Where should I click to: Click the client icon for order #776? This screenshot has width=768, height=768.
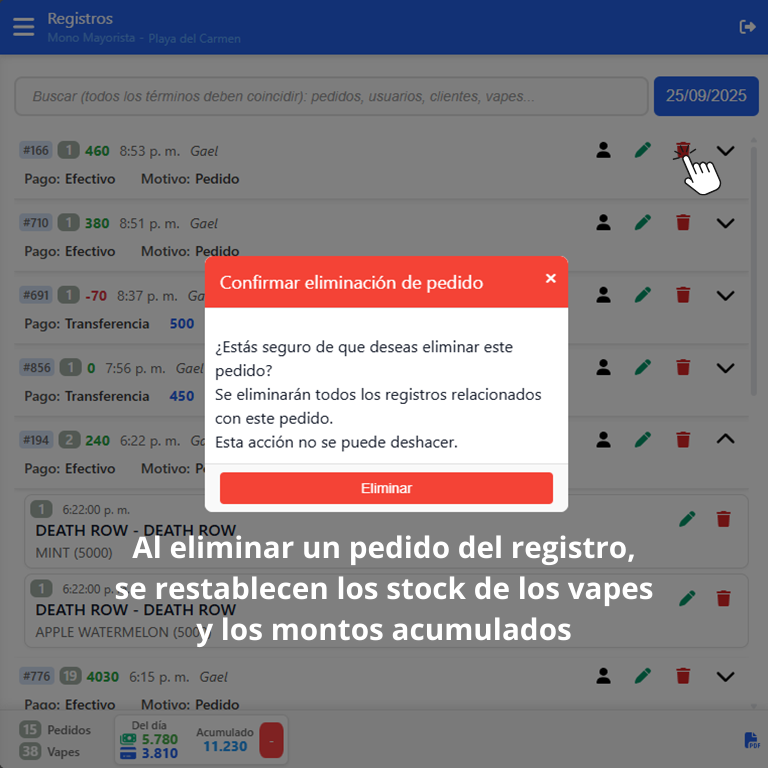coord(603,676)
